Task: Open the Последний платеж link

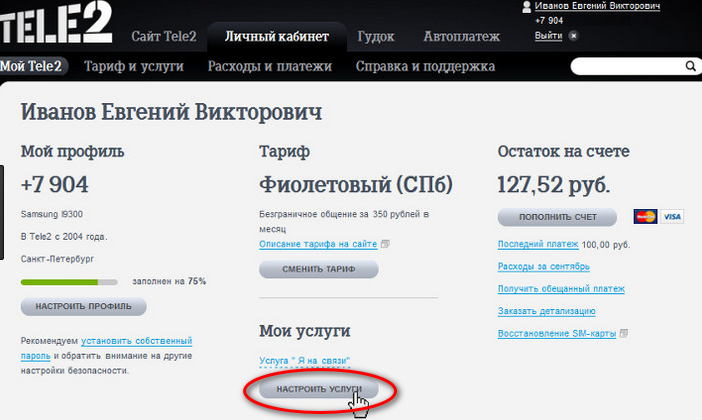Action: tap(538, 244)
